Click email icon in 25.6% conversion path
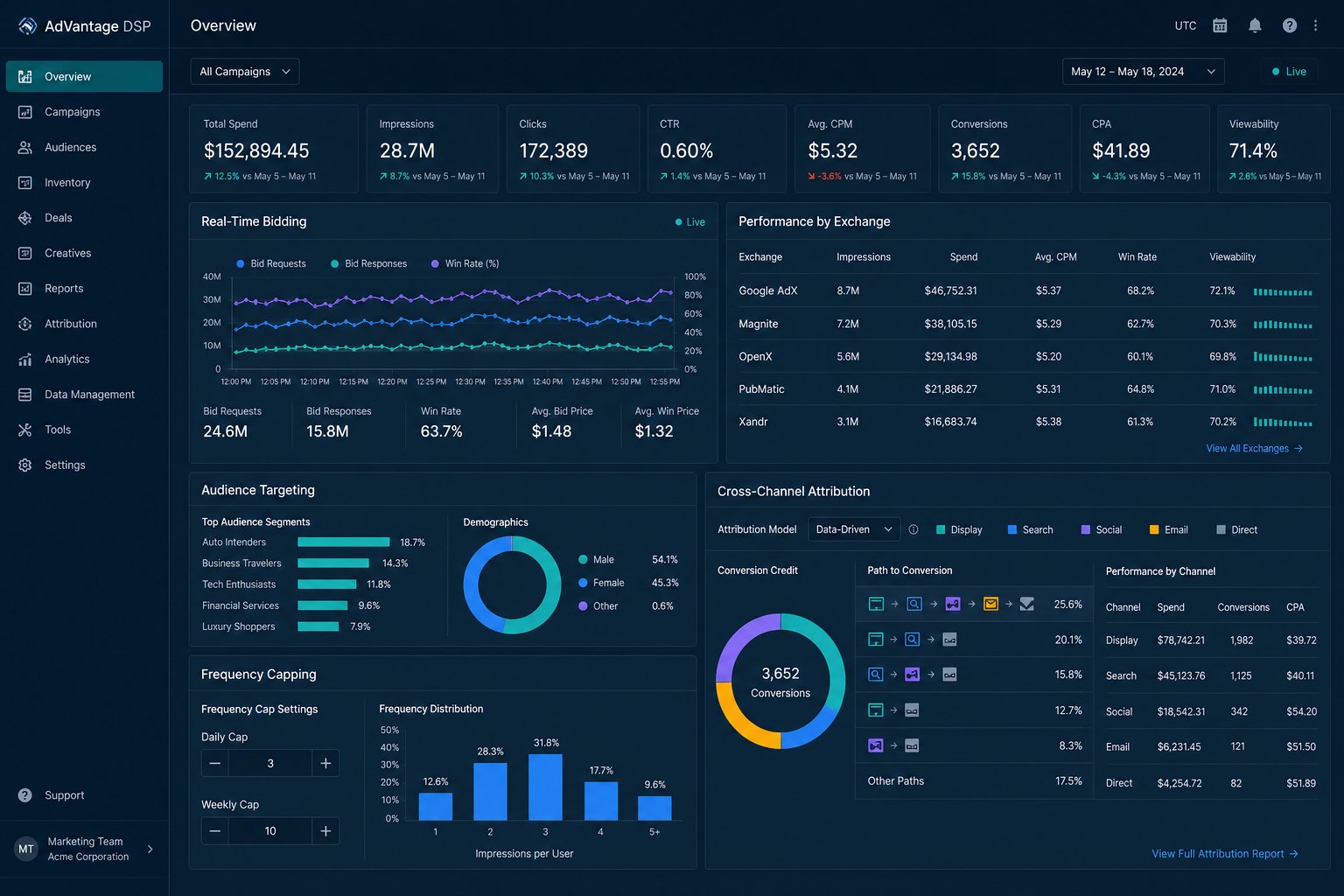The height and width of the screenshot is (896, 1344). pos(990,604)
